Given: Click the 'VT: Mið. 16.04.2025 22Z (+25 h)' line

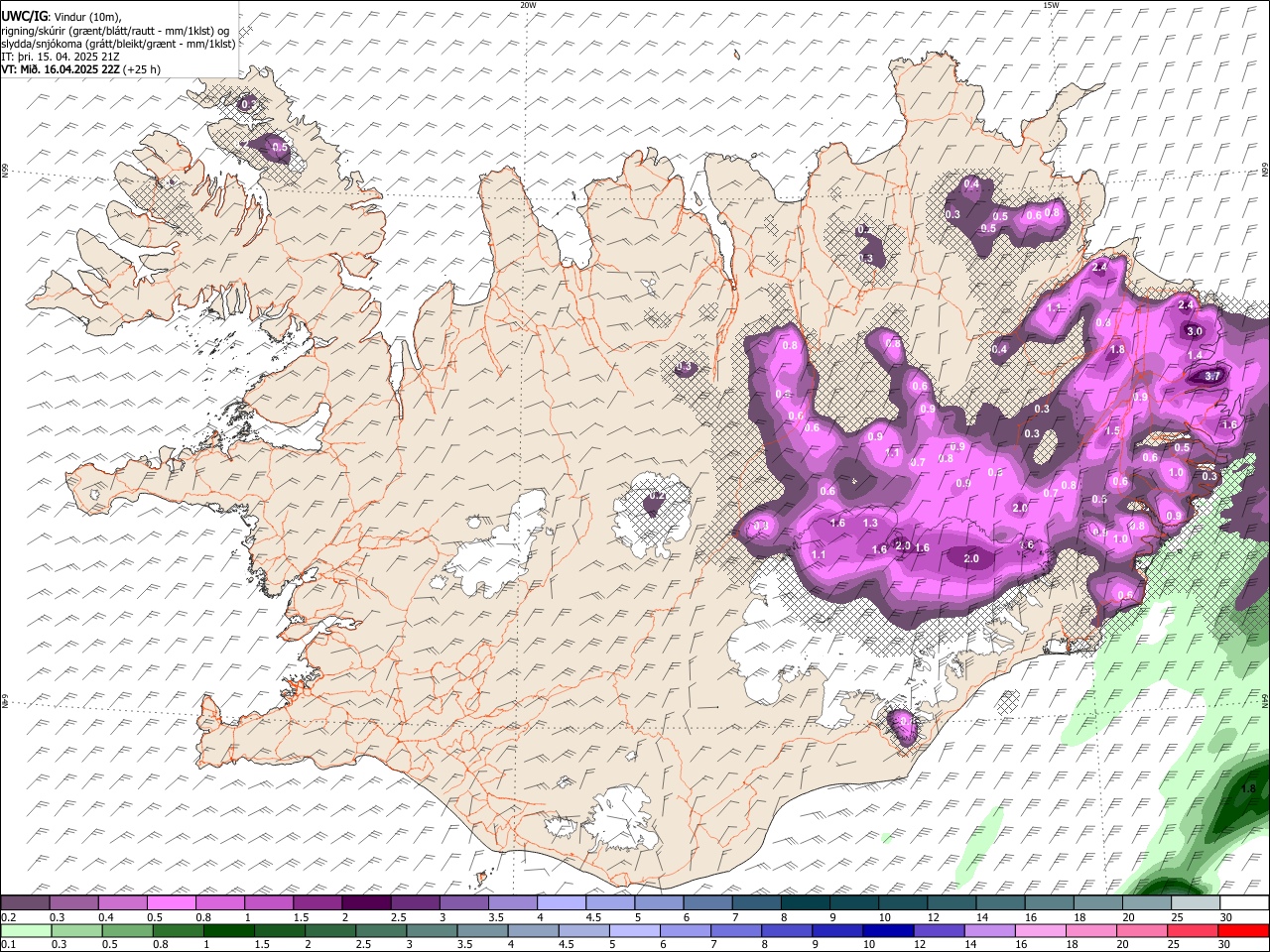Looking at the screenshot, I should [80, 69].
